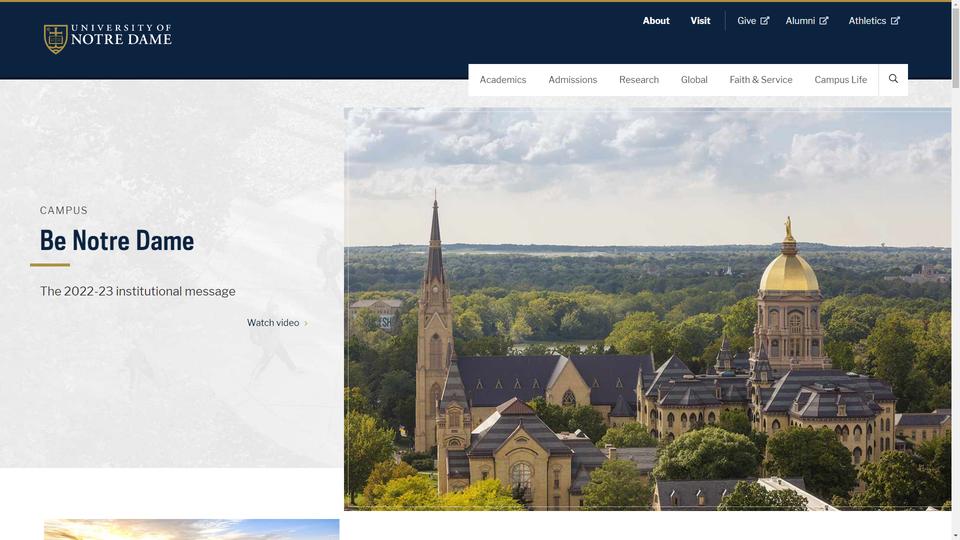Screen dimensions: 960x540
Task: Open the Research menu item
Action: click(639, 80)
